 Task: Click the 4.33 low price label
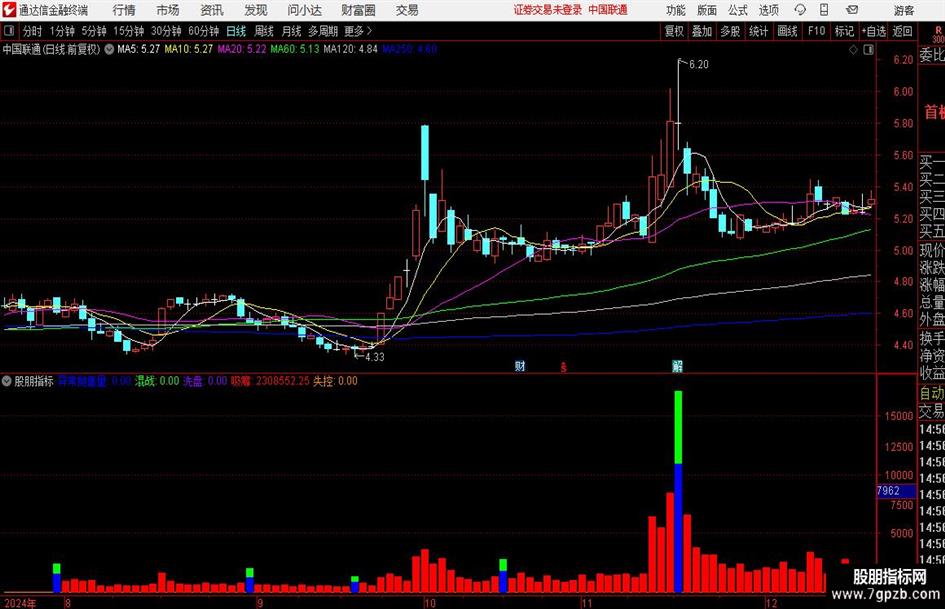(x=374, y=357)
